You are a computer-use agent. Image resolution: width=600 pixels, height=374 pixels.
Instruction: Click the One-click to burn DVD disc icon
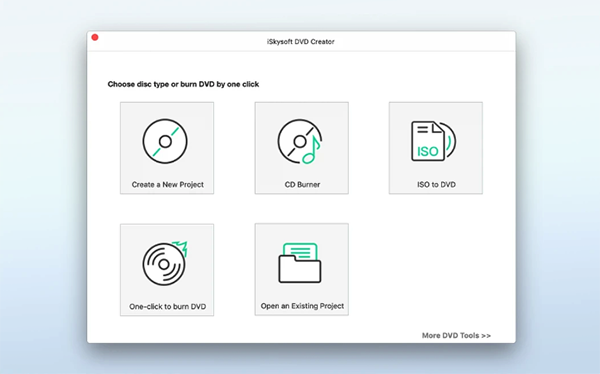165,263
